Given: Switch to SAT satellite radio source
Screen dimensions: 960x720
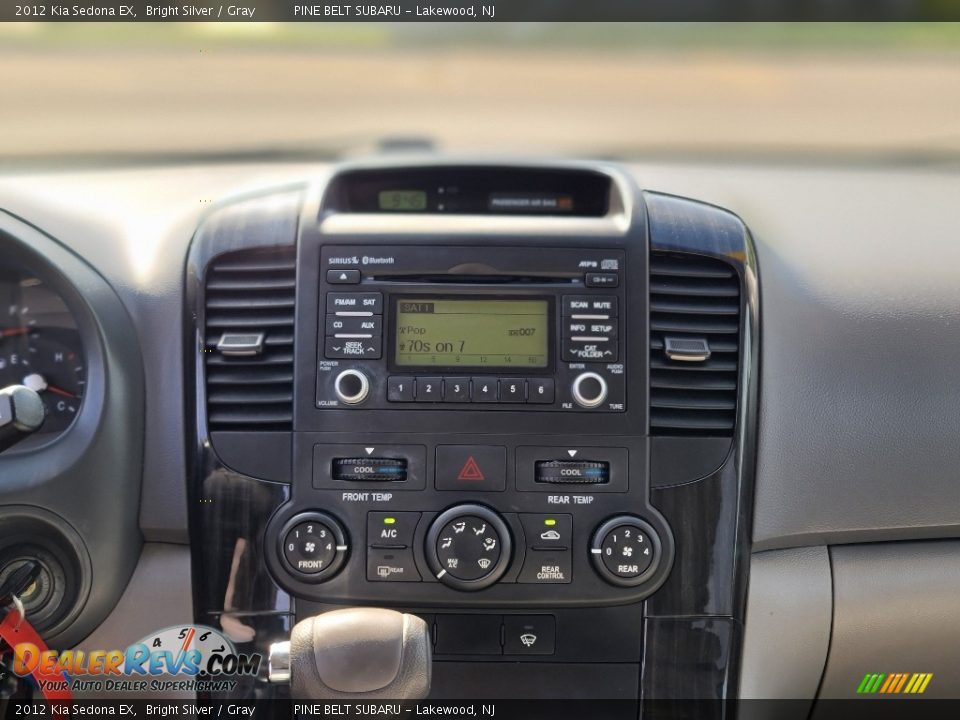Looking at the screenshot, I should 369,302.
